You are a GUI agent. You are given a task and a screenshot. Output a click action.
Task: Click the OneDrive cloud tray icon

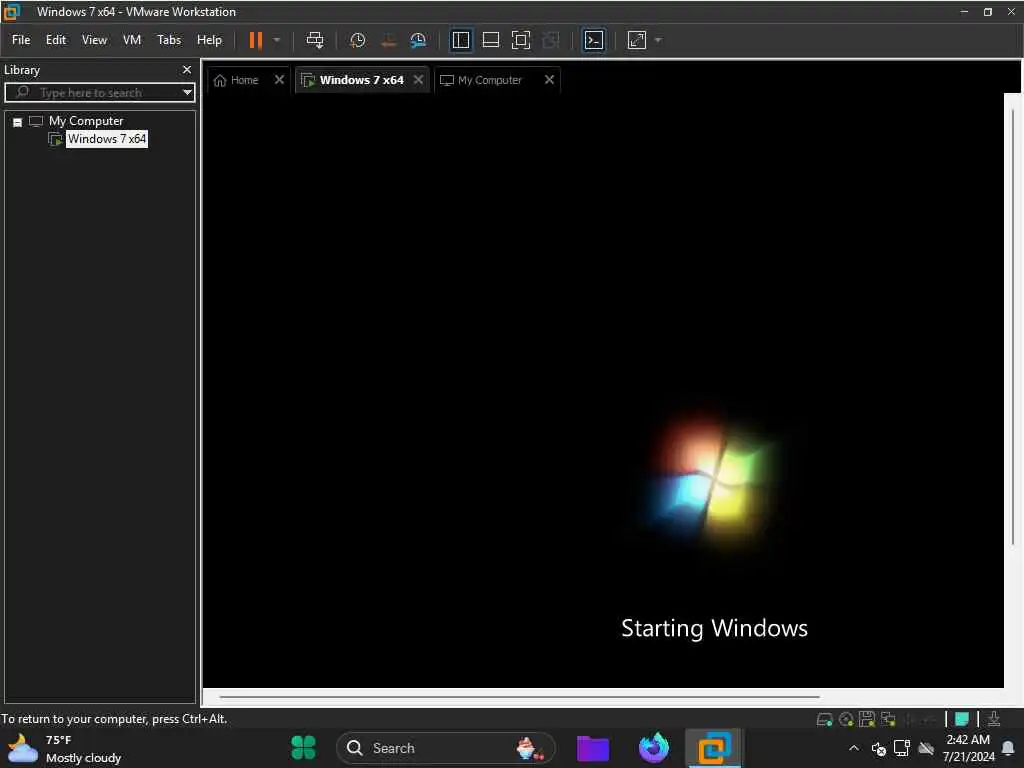(x=925, y=748)
